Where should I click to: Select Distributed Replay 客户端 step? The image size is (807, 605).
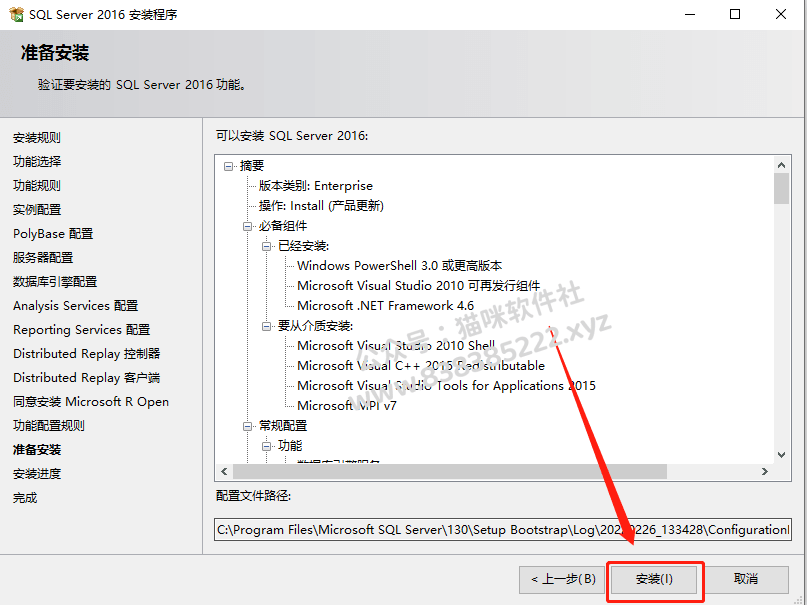click(x=86, y=378)
